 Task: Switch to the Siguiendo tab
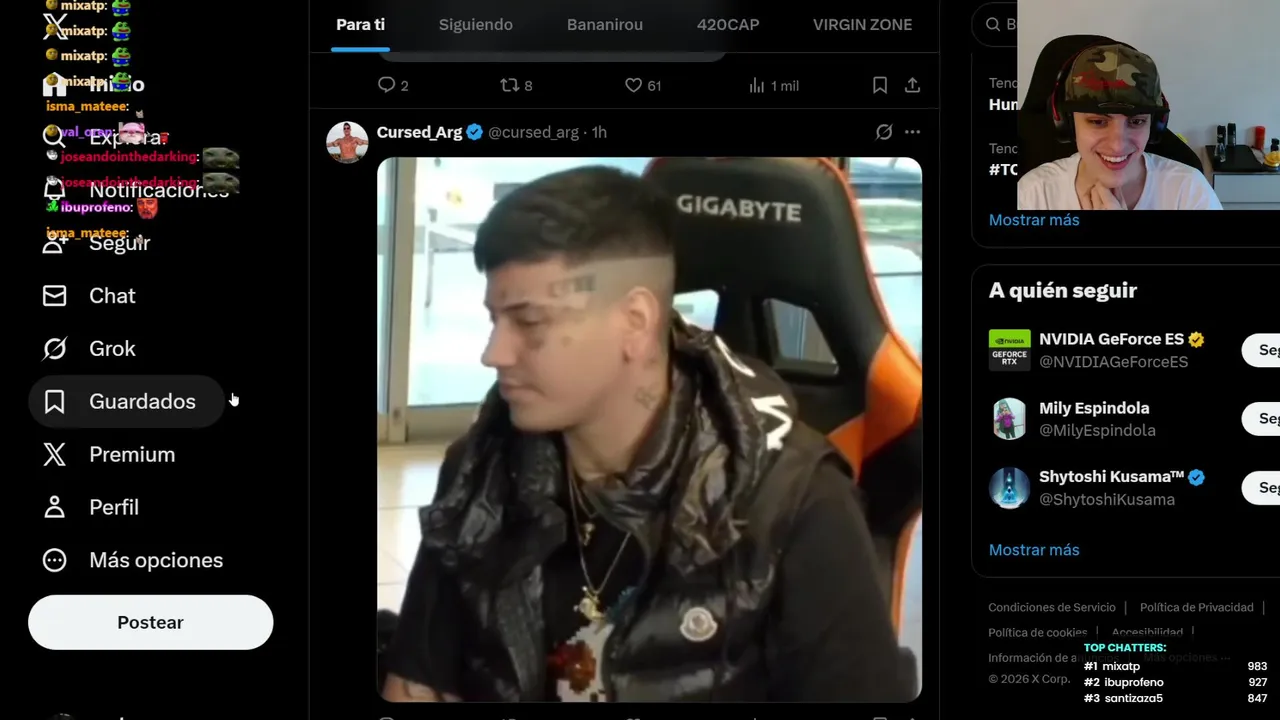point(476,25)
